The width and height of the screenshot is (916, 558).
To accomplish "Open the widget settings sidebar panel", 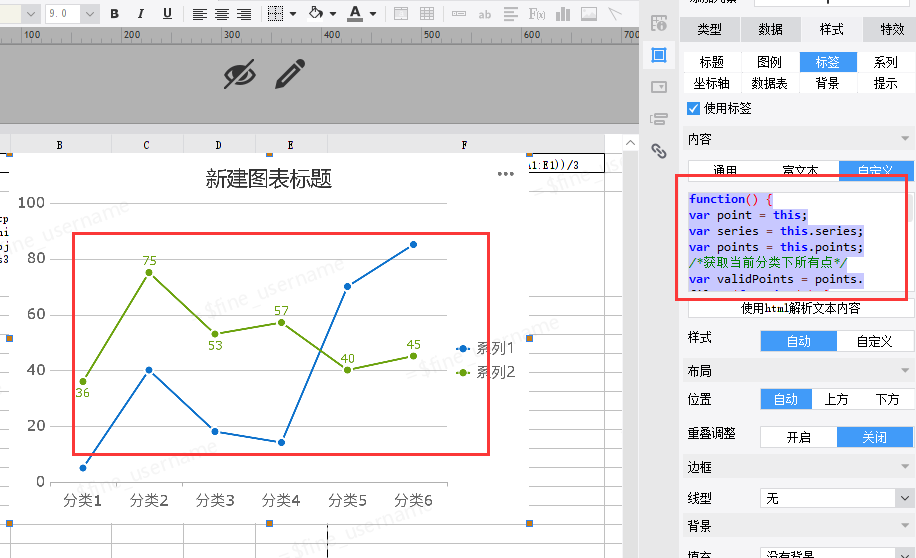I will (659, 87).
